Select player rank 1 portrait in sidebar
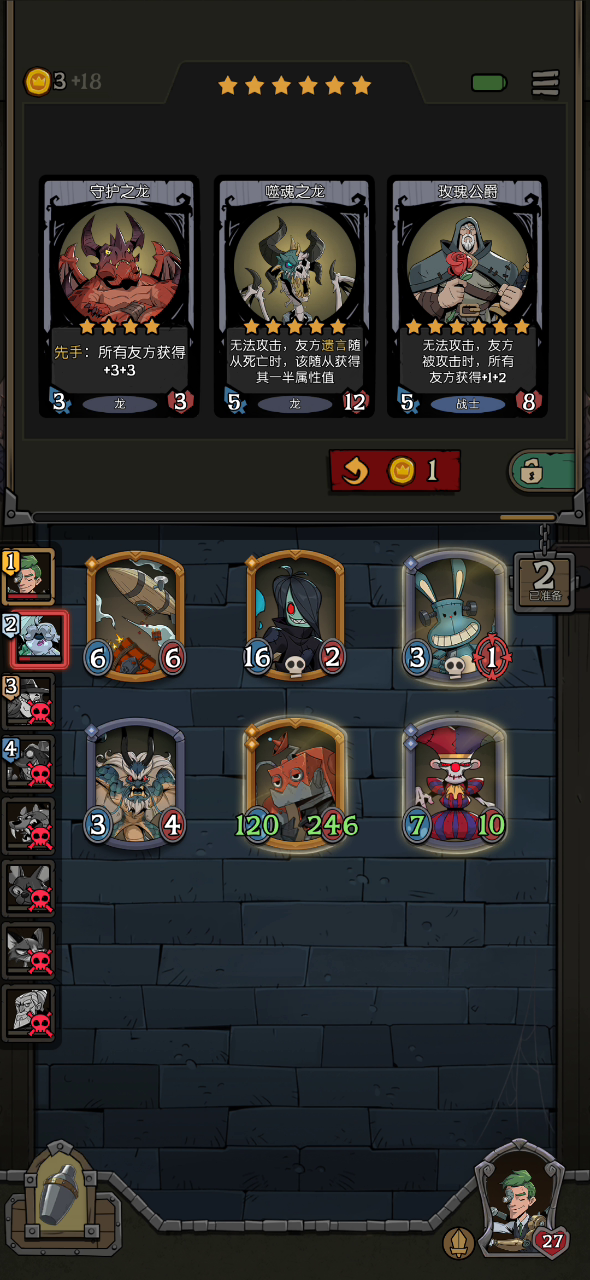This screenshot has height=1280, width=590. click(28, 576)
